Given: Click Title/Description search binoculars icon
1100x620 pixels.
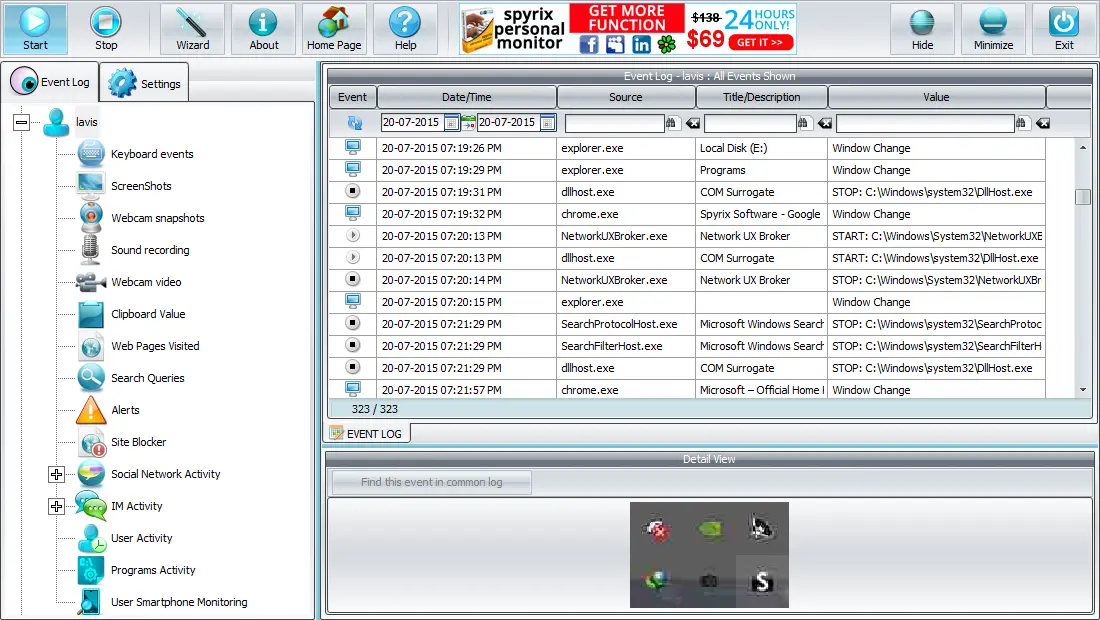Looking at the screenshot, I should pyautogui.click(x=803, y=123).
